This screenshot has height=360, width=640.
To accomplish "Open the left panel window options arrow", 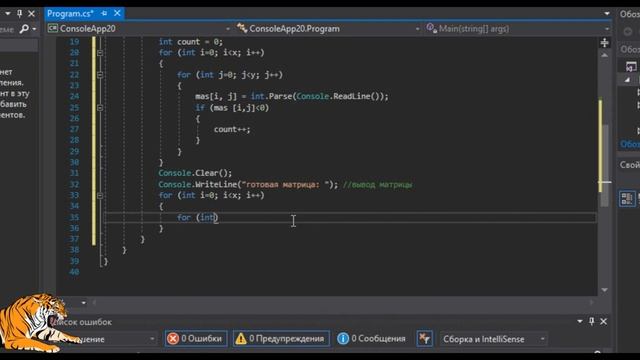I will [x=7, y=13].
